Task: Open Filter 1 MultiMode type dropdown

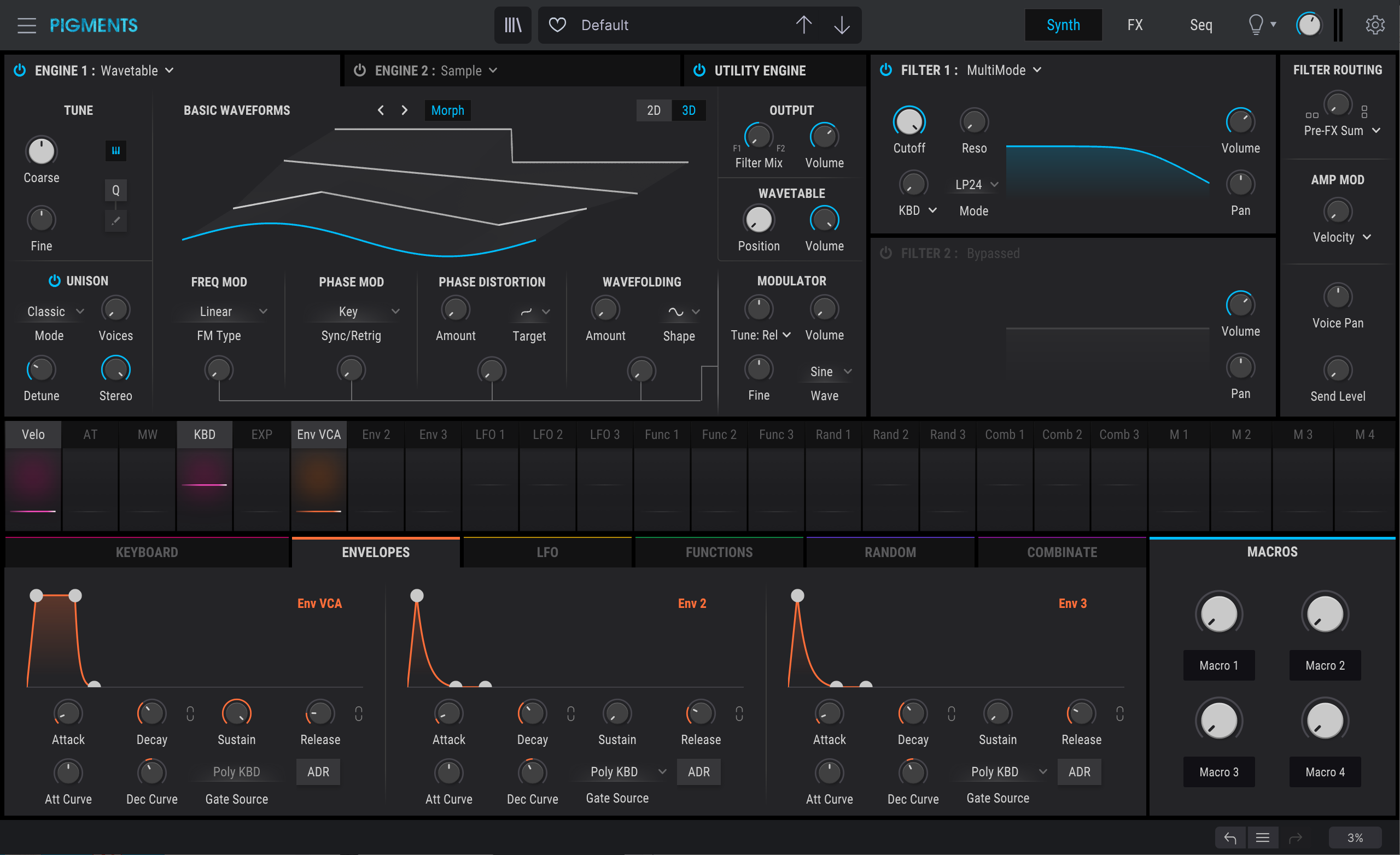Action: pyautogui.click(x=1004, y=70)
